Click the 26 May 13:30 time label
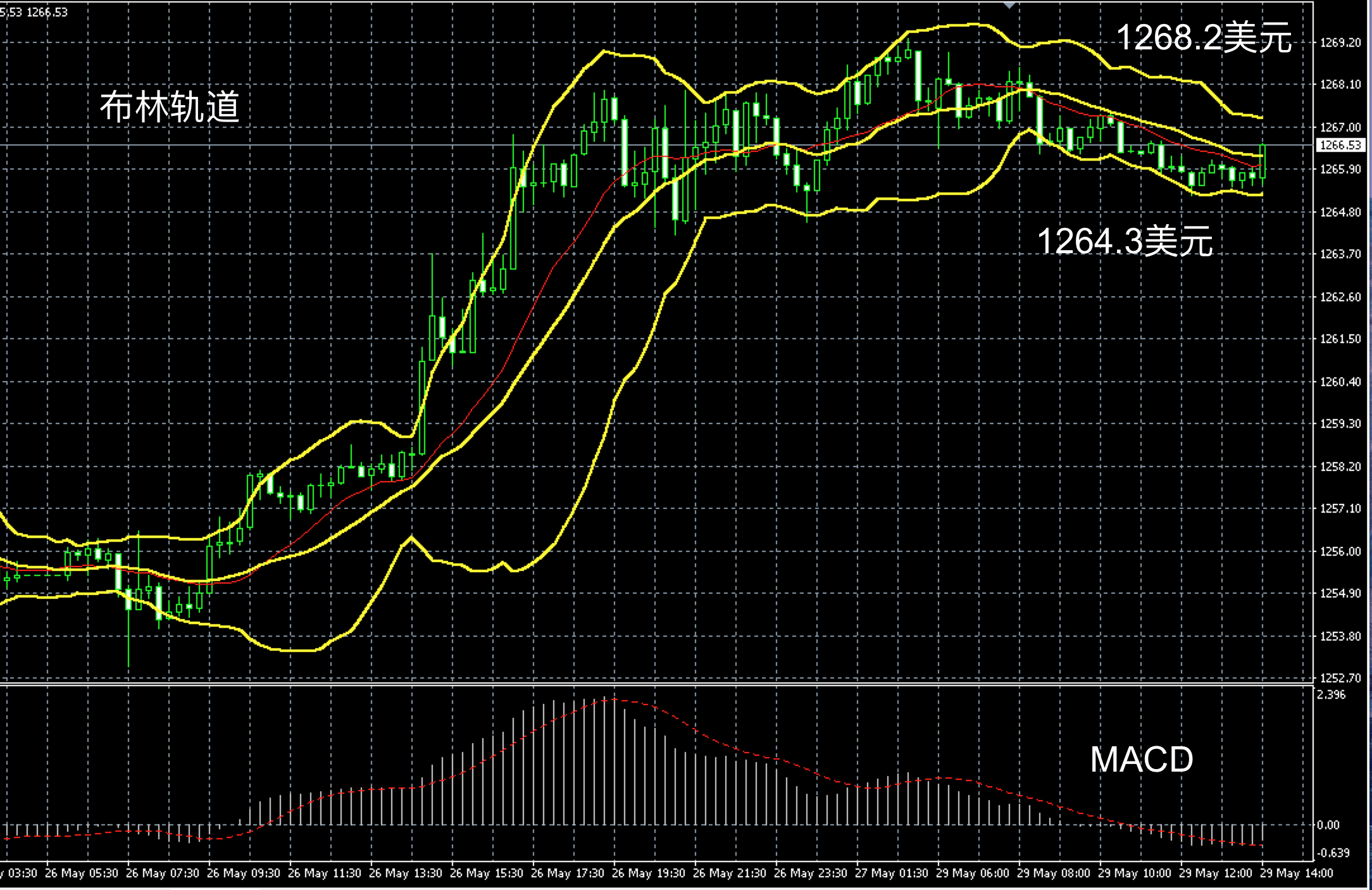Screen dimensions: 1372x890 coord(405,873)
